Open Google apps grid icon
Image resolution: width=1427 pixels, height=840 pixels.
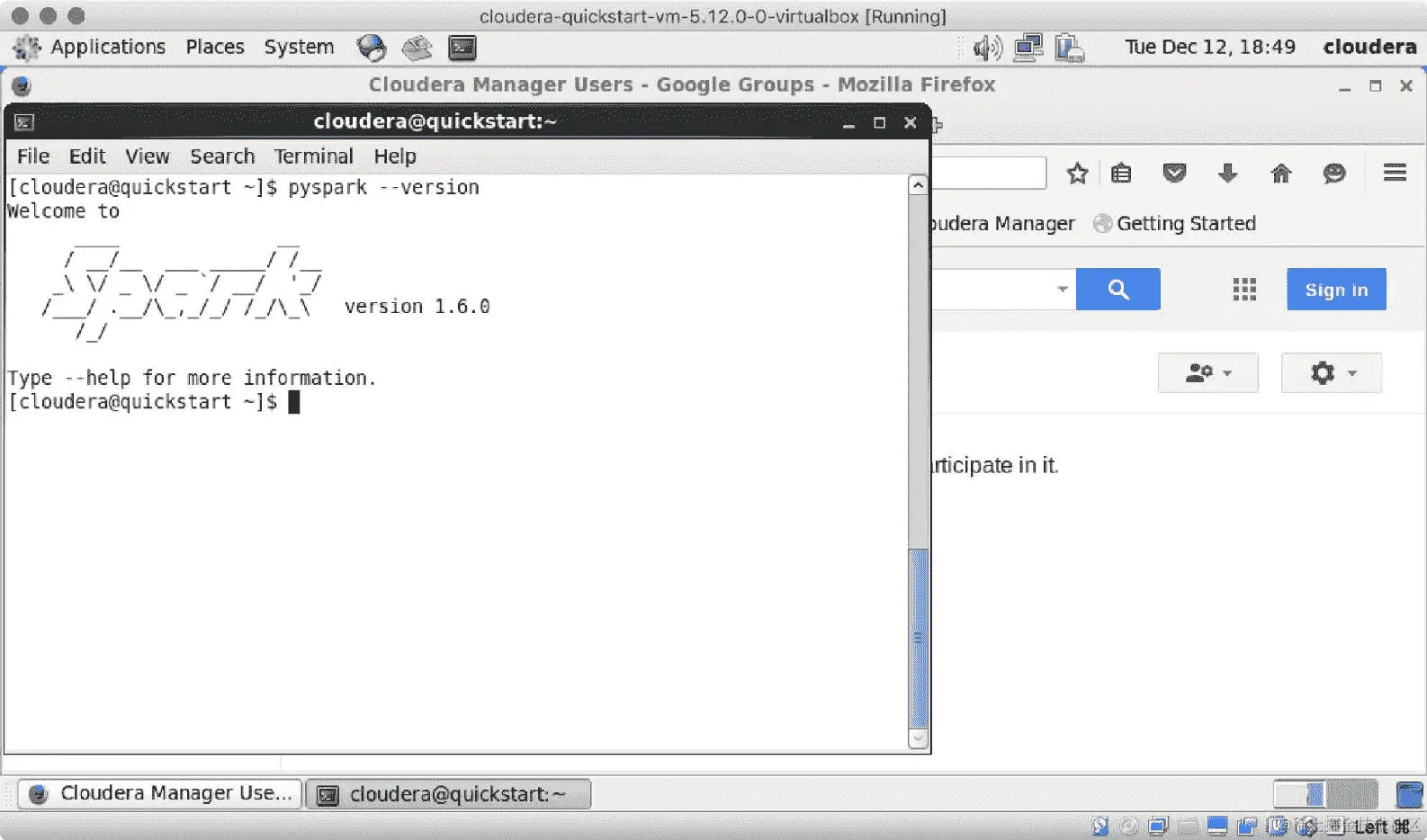1244,289
